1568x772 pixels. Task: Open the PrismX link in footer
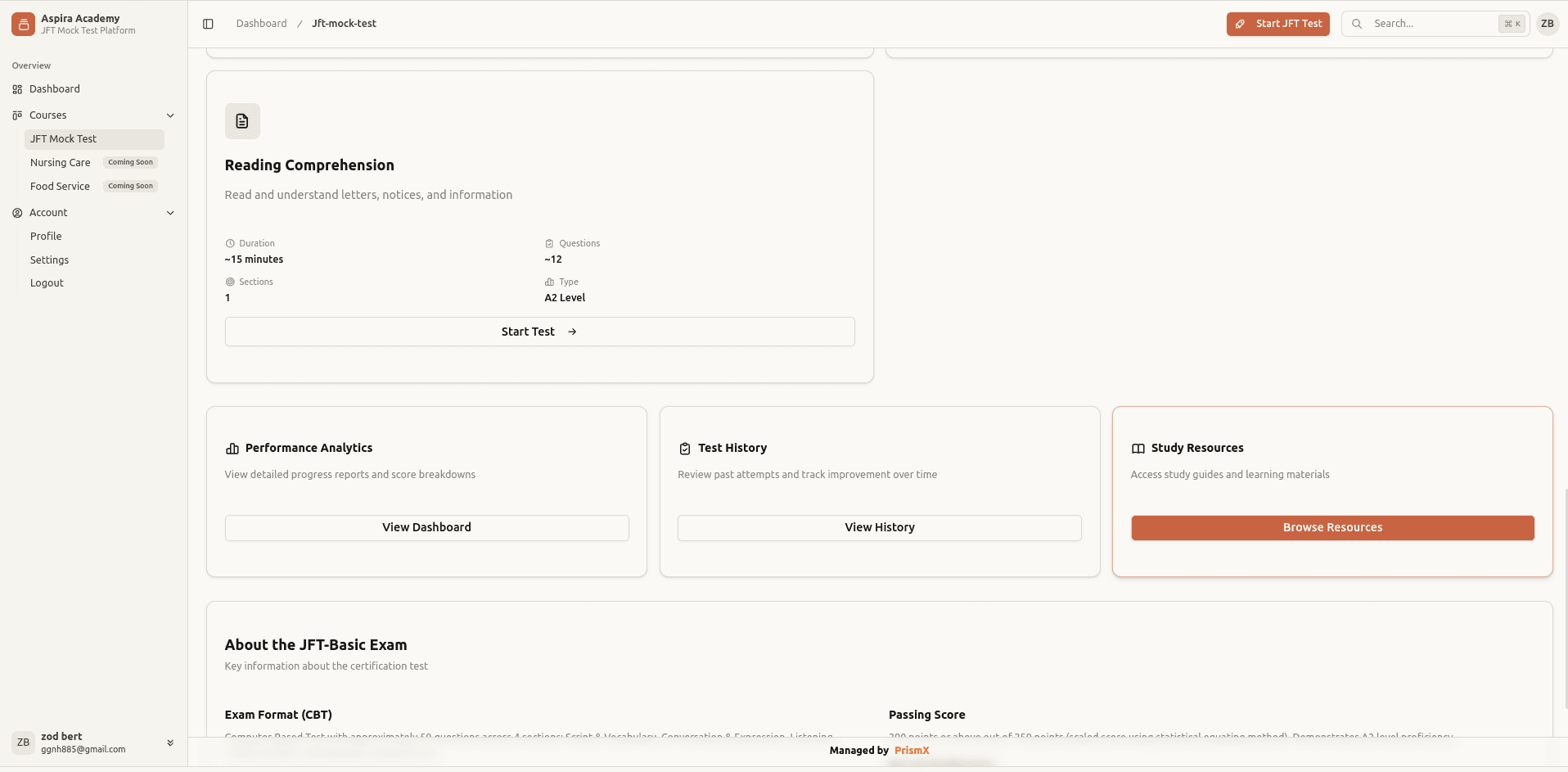(x=912, y=751)
